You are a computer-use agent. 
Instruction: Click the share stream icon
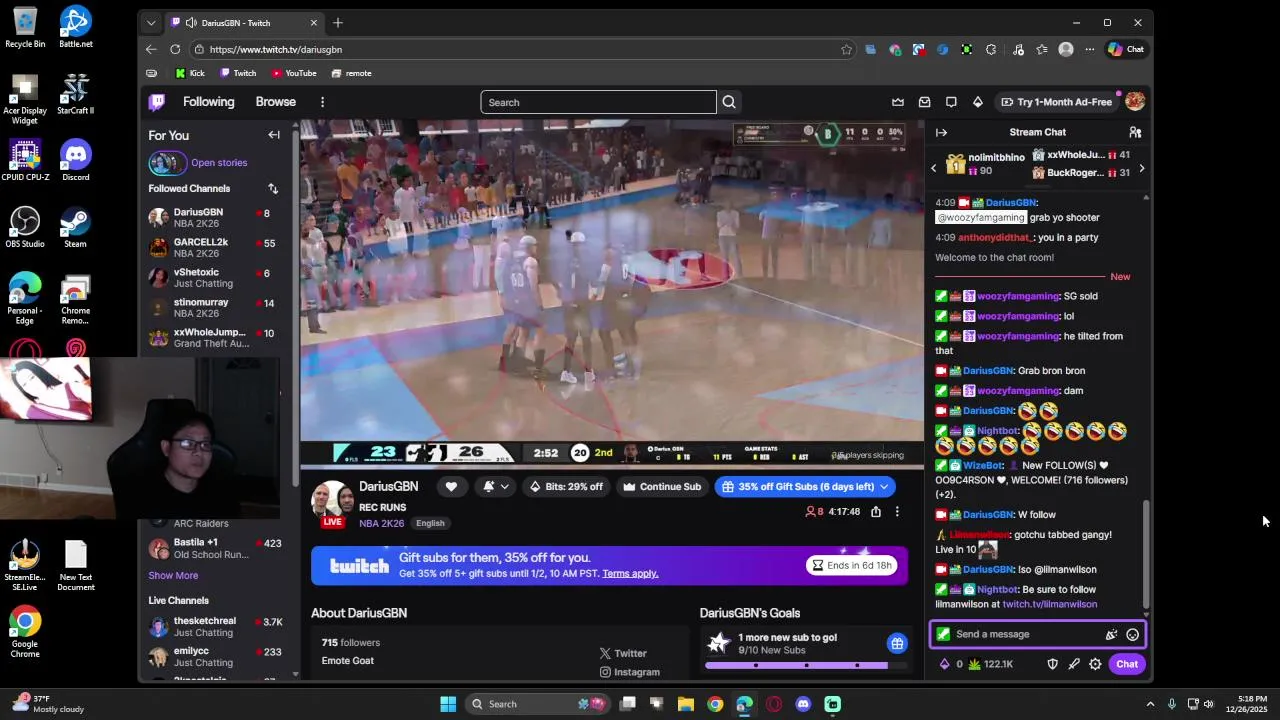[876, 511]
